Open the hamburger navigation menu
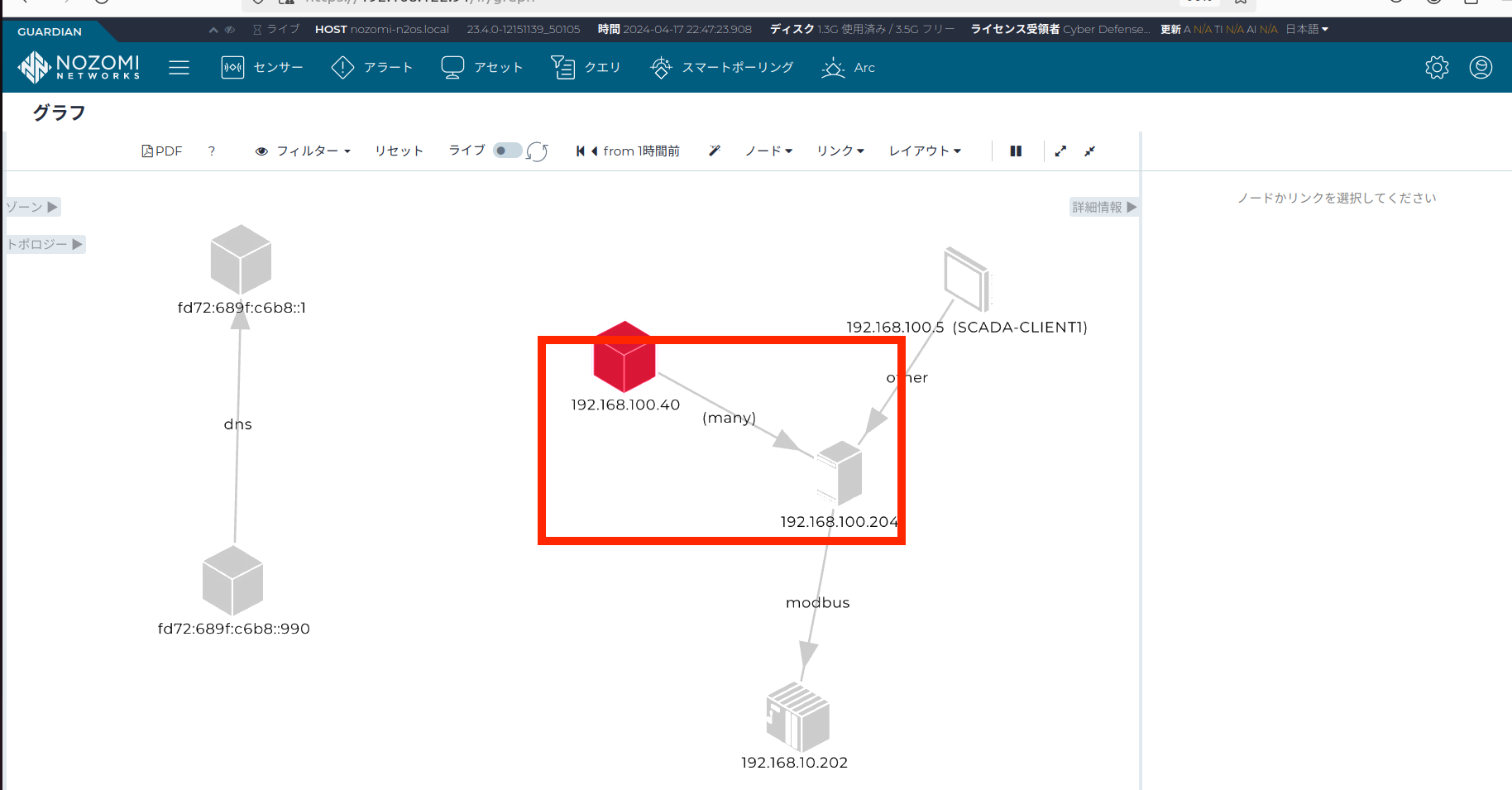This screenshot has width=1512, height=790. (x=179, y=68)
